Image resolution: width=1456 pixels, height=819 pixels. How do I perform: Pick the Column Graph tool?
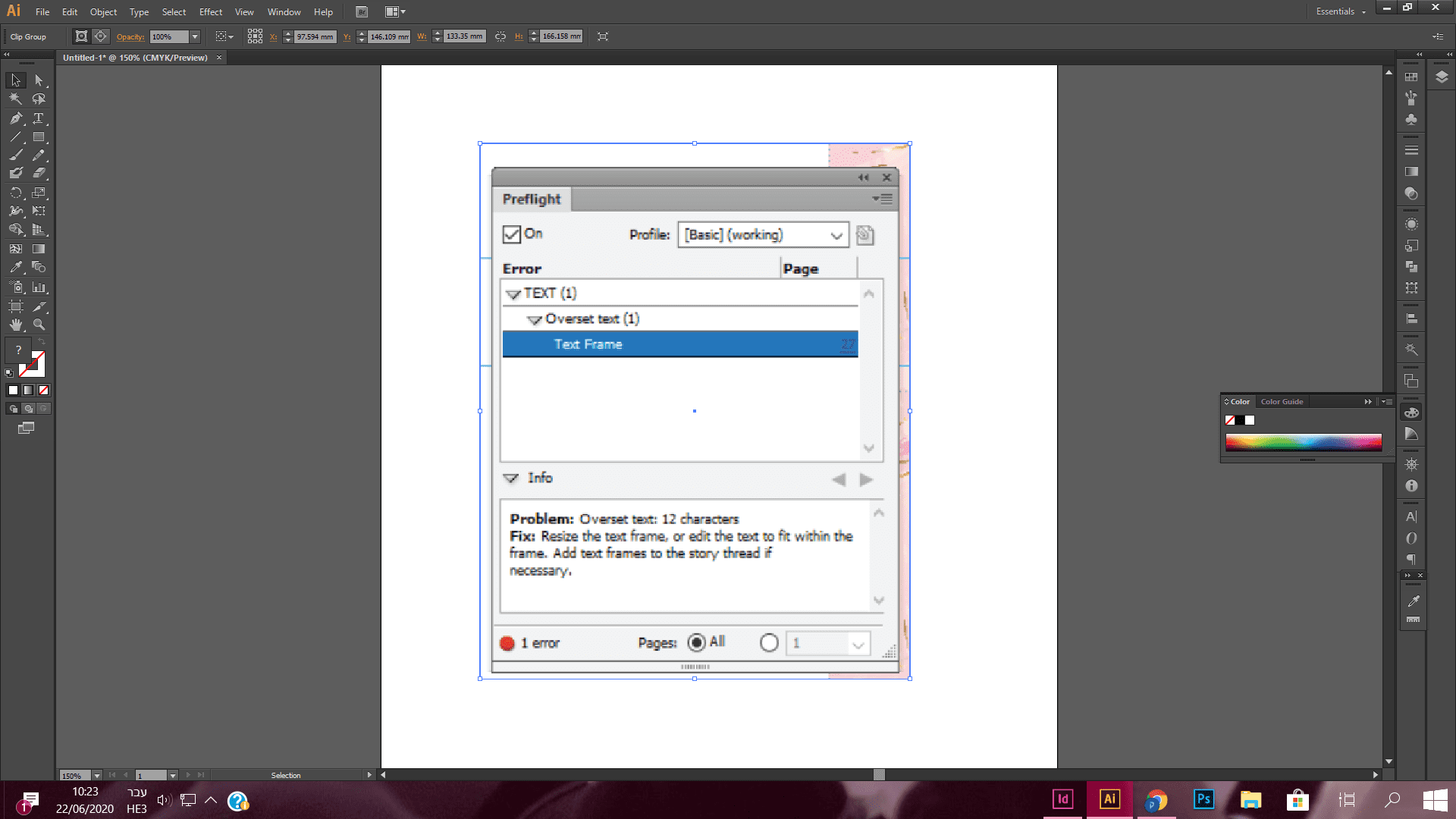(39, 287)
